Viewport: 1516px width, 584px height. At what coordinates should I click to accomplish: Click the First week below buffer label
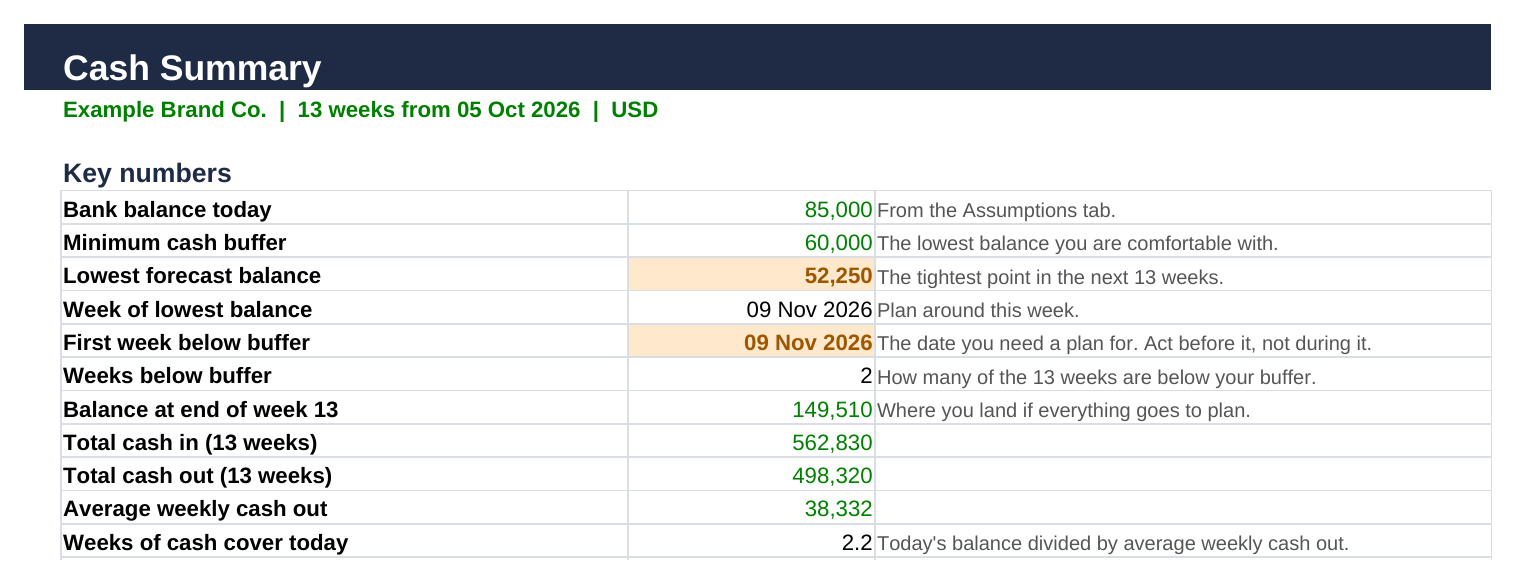[x=186, y=343]
